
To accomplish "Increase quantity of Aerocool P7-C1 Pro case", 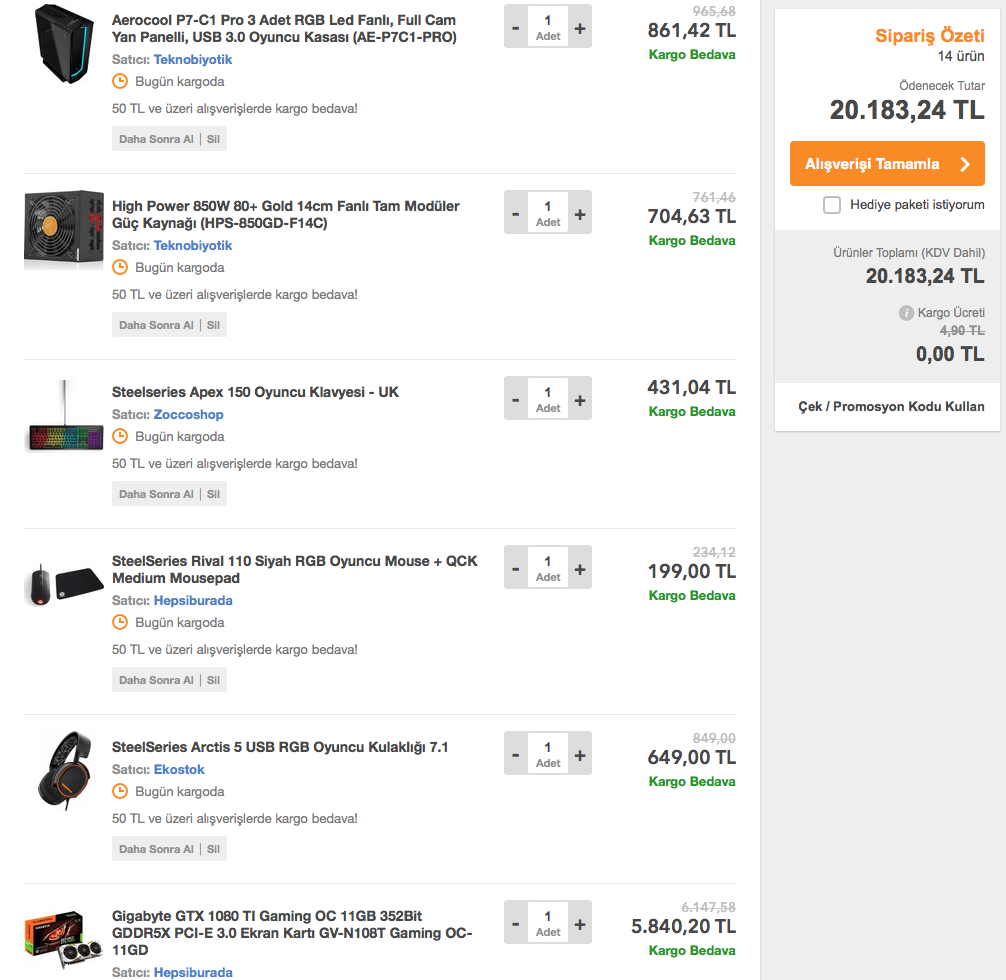I will click(580, 28).
